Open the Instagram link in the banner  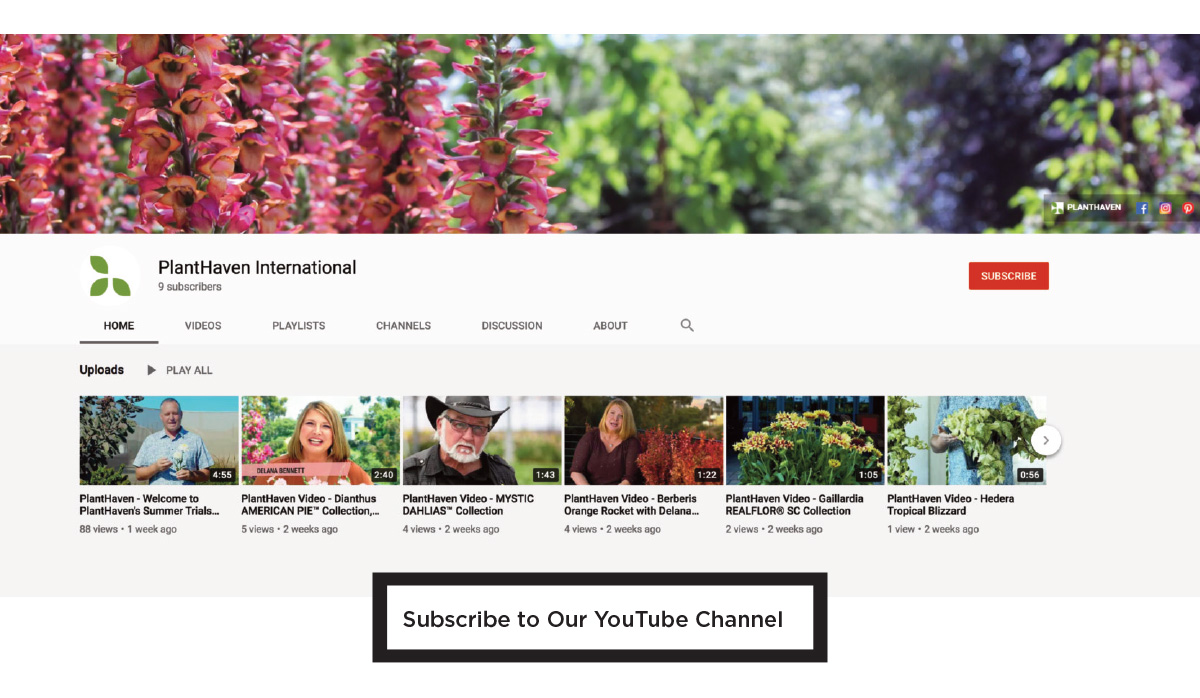point(1165,208)
